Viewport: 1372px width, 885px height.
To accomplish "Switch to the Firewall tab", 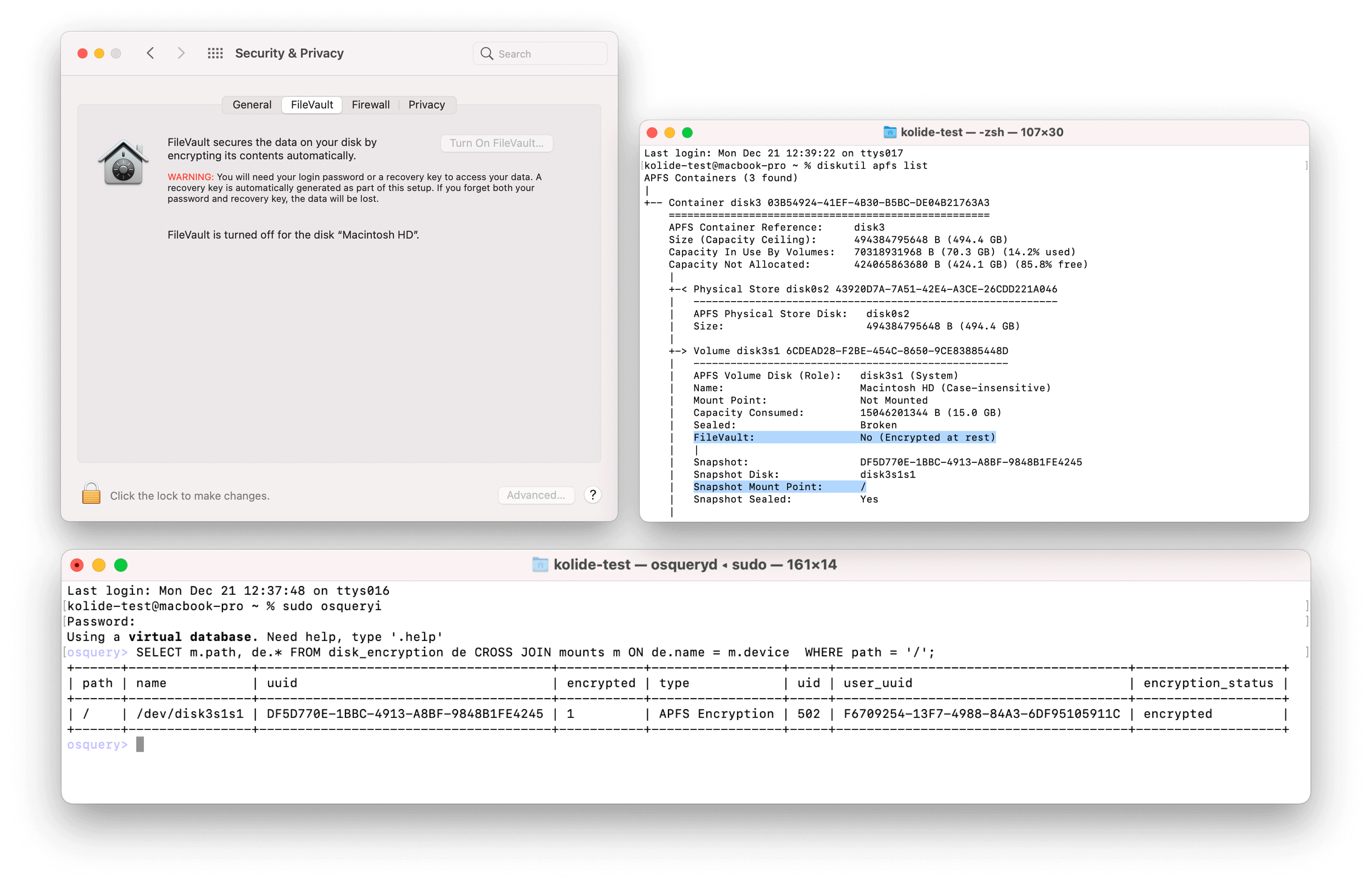I will pyautogui.click(x=371, y=105).
